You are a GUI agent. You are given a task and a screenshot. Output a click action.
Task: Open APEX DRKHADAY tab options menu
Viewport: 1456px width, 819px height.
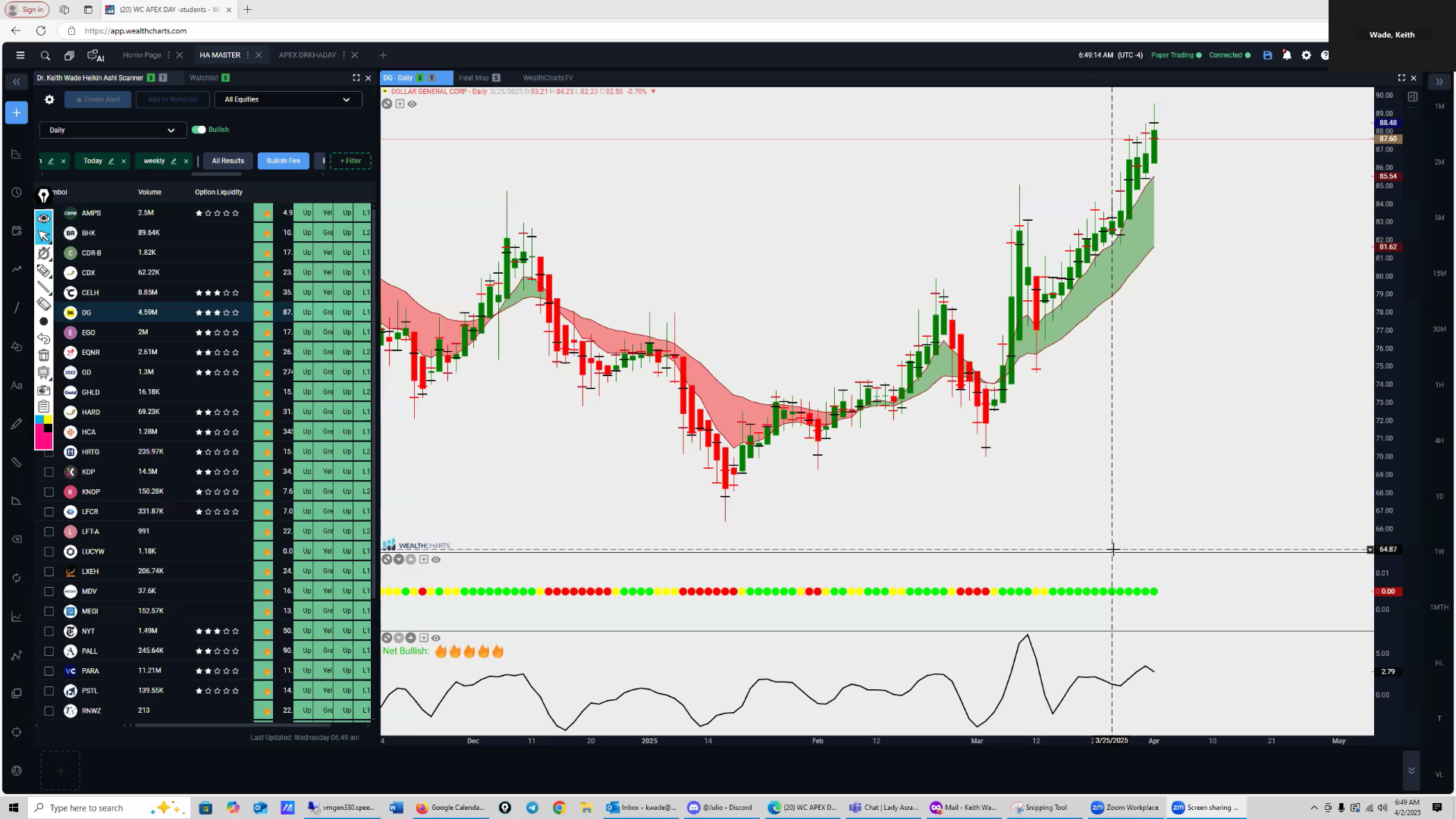tap(344, 55)
